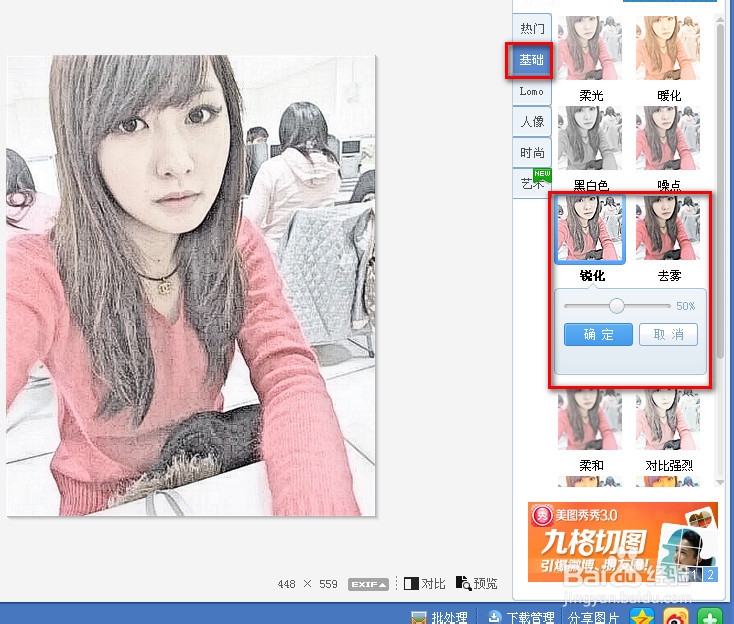Click the green plus share icon

coord(710,617)
